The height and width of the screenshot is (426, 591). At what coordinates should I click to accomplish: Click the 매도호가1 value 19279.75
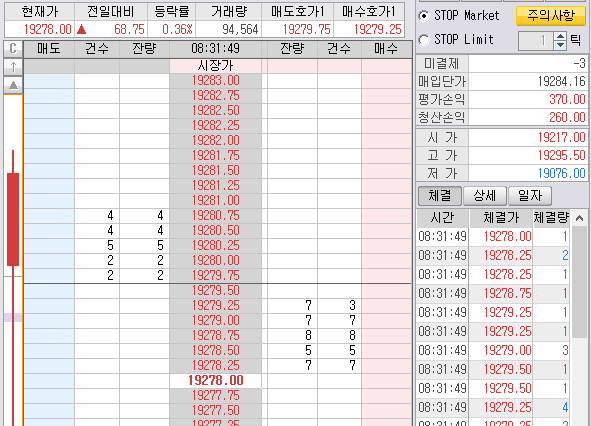pos(306,29)
